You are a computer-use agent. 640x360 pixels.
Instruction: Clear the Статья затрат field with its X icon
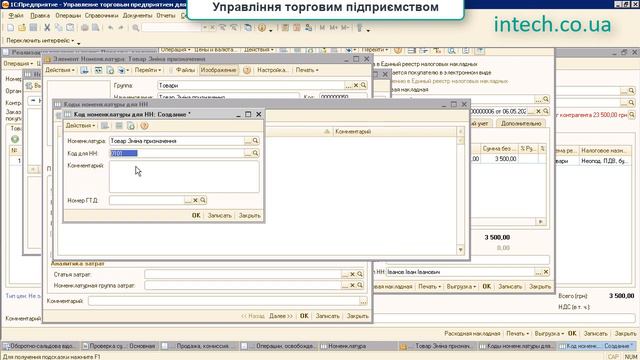point(352,274)
